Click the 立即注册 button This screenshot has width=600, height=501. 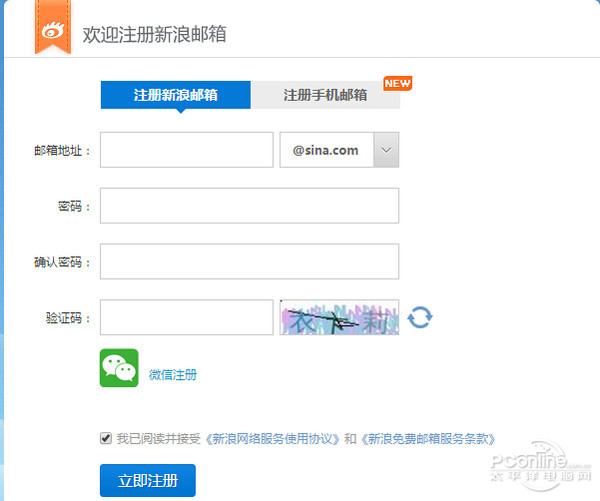pos(148,481)
